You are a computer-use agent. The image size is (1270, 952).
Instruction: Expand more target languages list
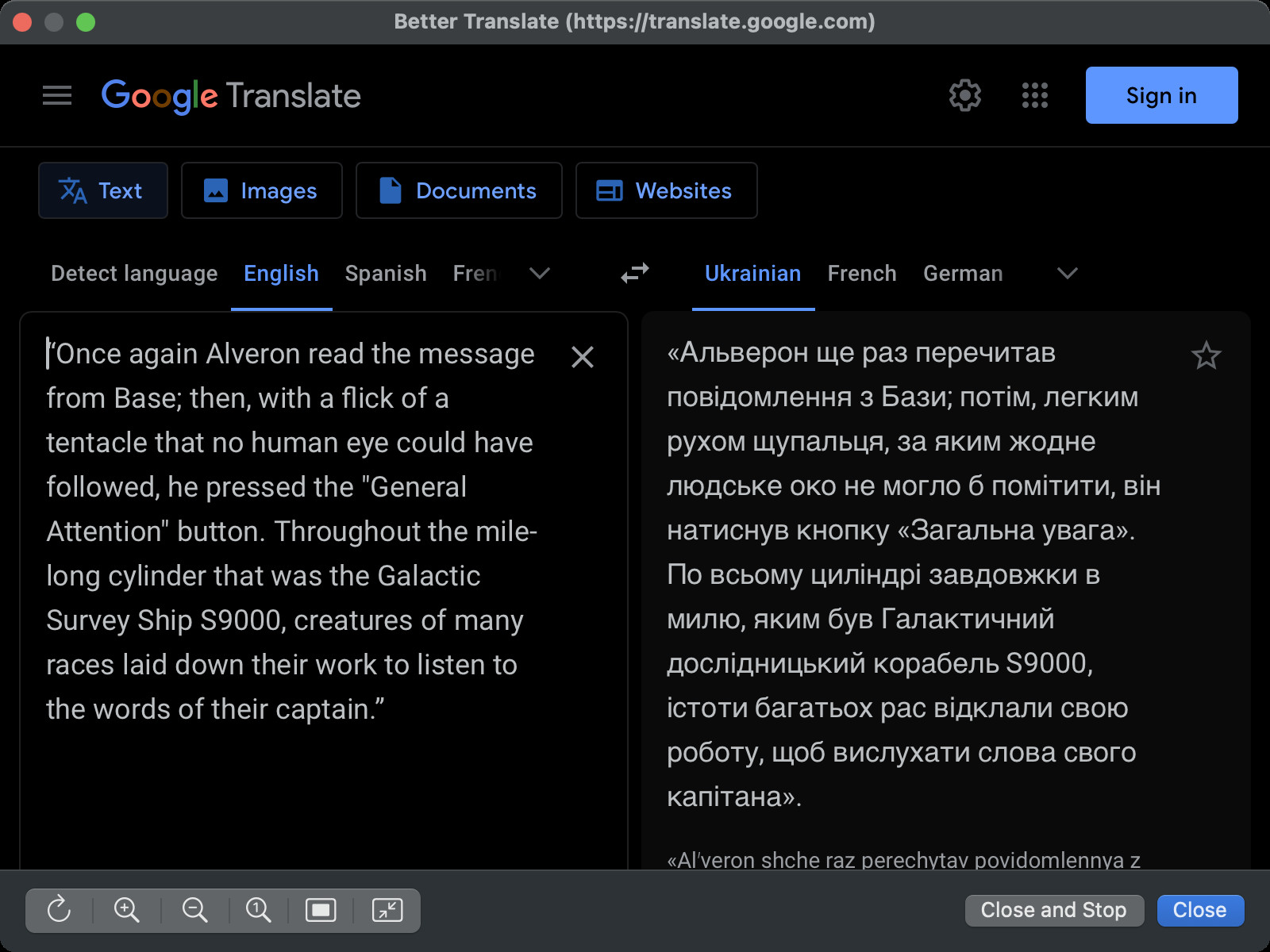pos(1068,274)
